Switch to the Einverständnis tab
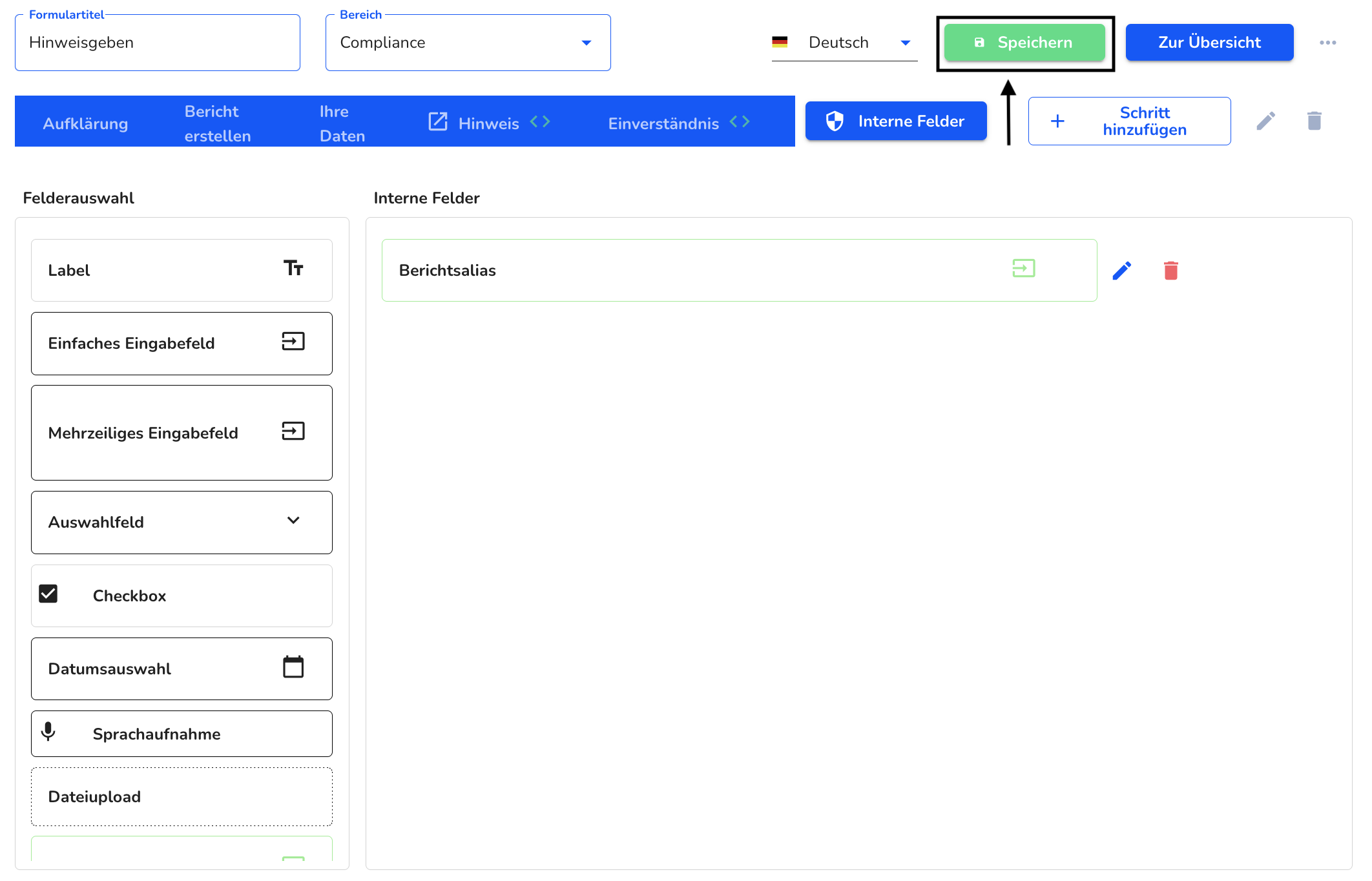1372x881 pixels. point(665,122)
